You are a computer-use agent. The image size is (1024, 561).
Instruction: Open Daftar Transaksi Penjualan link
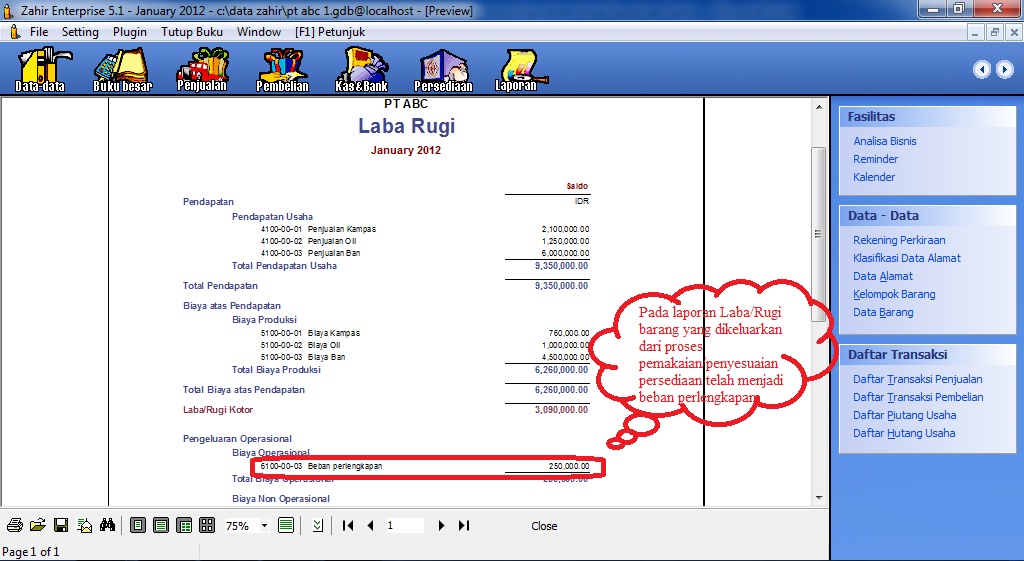(x=917, y=379)
